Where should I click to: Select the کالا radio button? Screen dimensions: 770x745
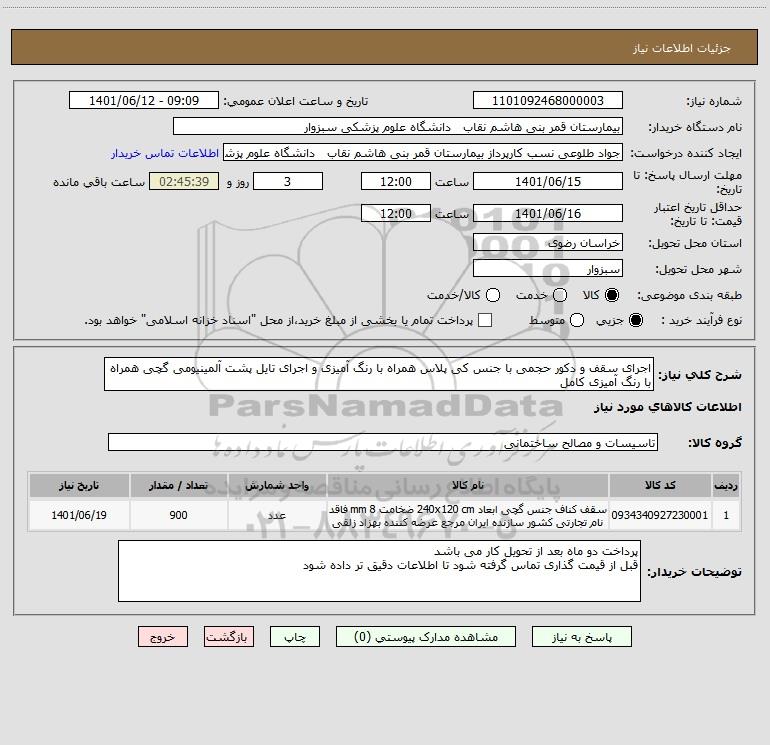click(x=612, y=295)
